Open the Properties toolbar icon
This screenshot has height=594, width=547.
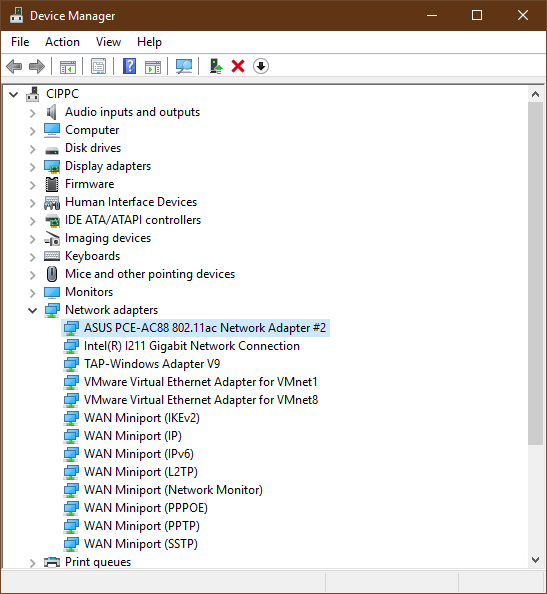(x=98, y=67)
